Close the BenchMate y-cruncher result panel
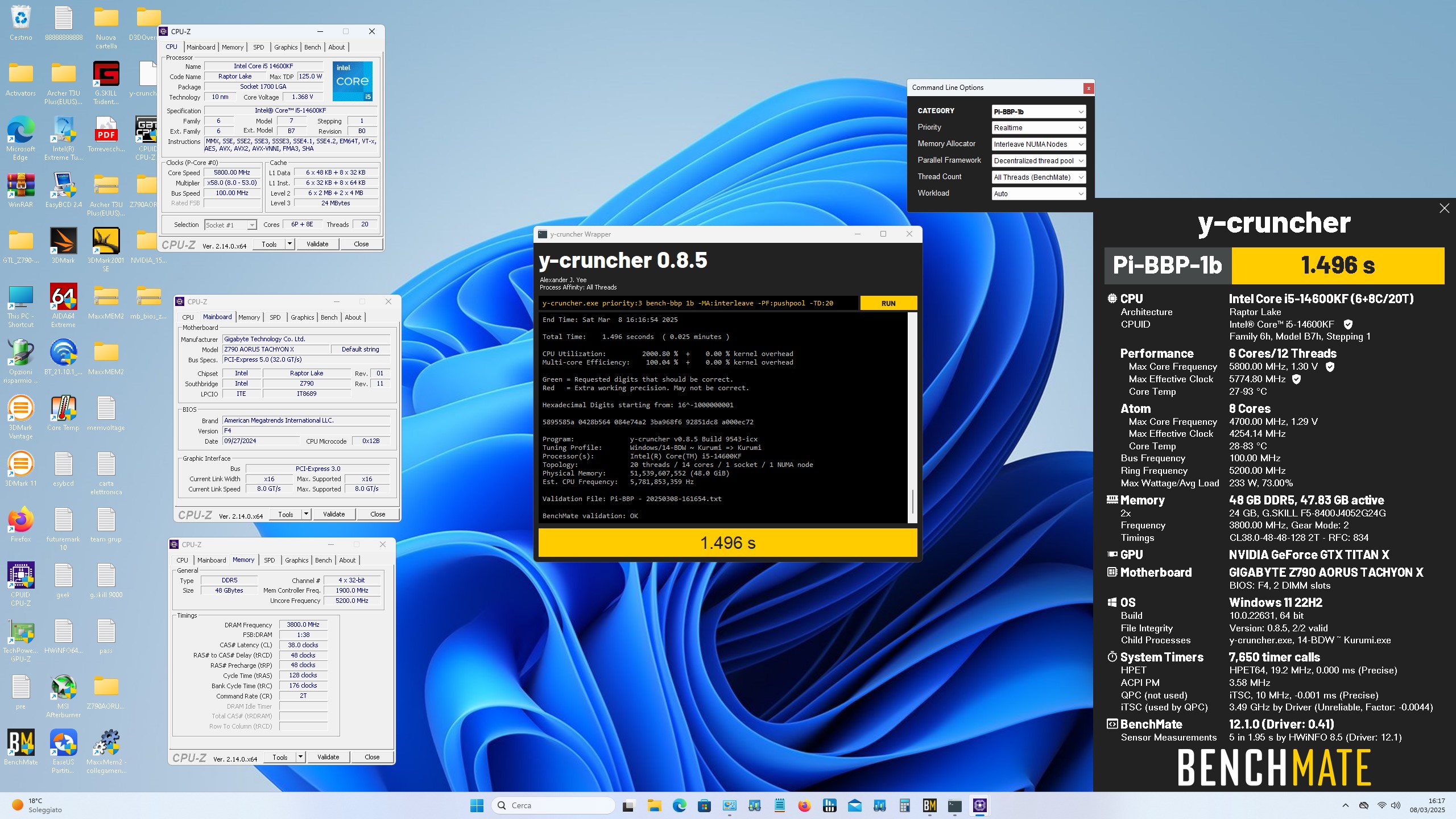The image size is (1456, 819). [x=1444, y=209]
